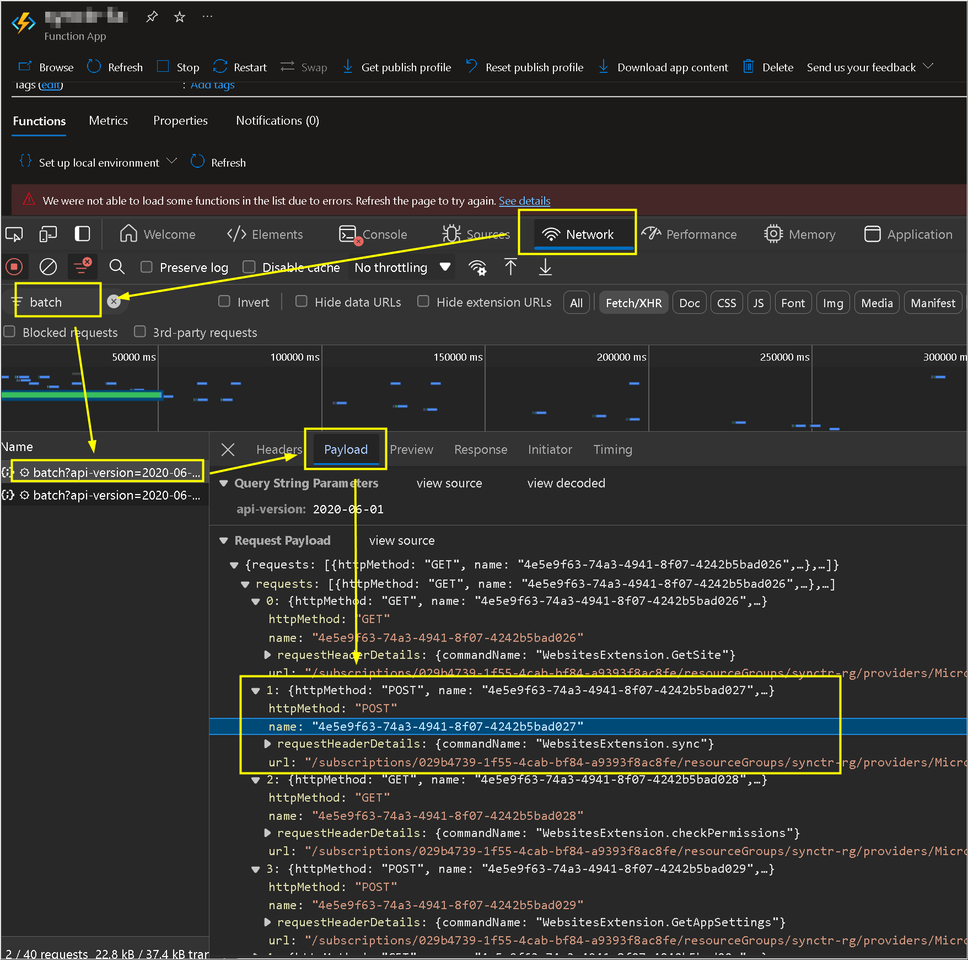Click the network search magnifier icon
Screen dimensions: 968x960
point(117,267)
